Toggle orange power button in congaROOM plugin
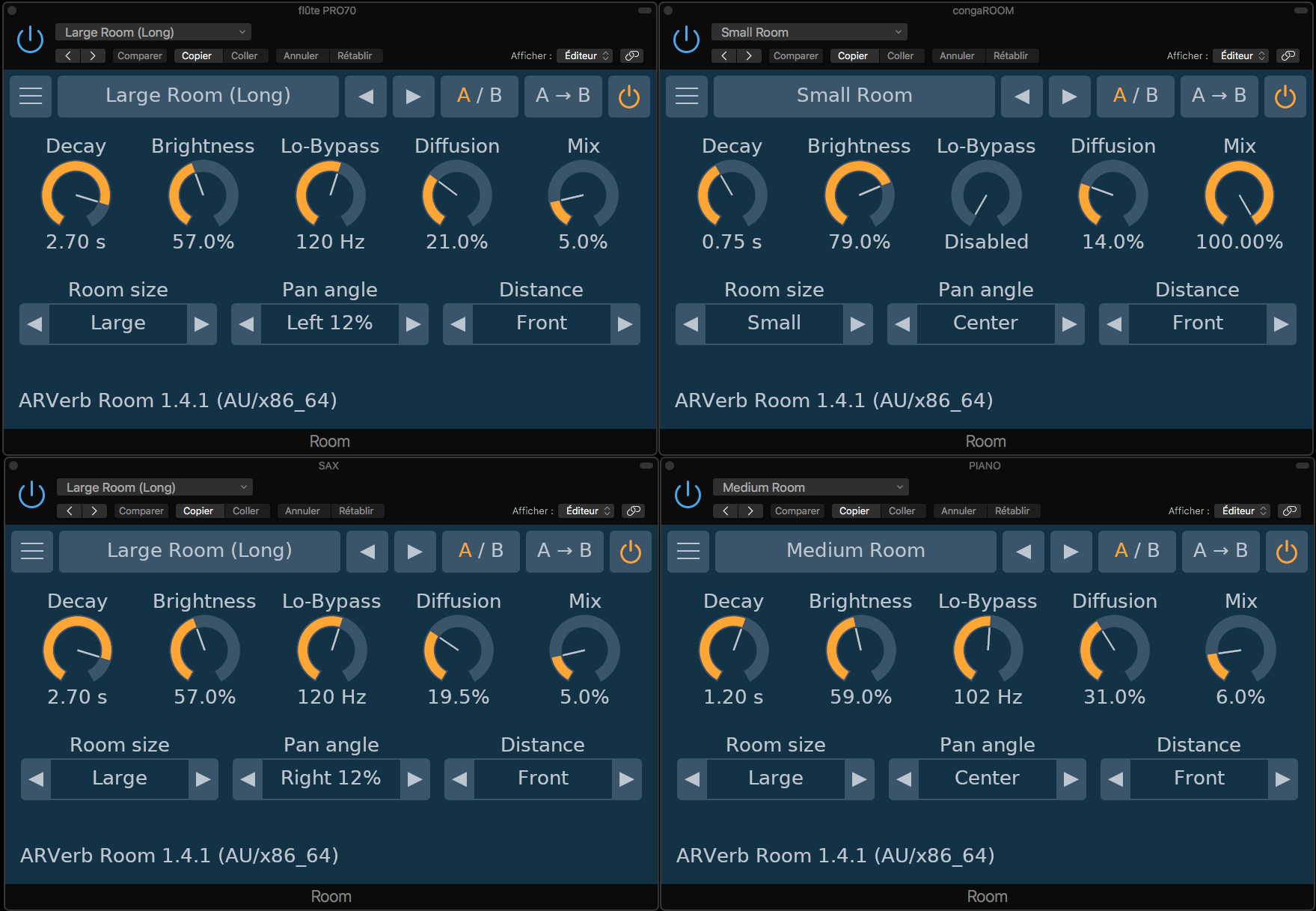 click(1285, 96)
